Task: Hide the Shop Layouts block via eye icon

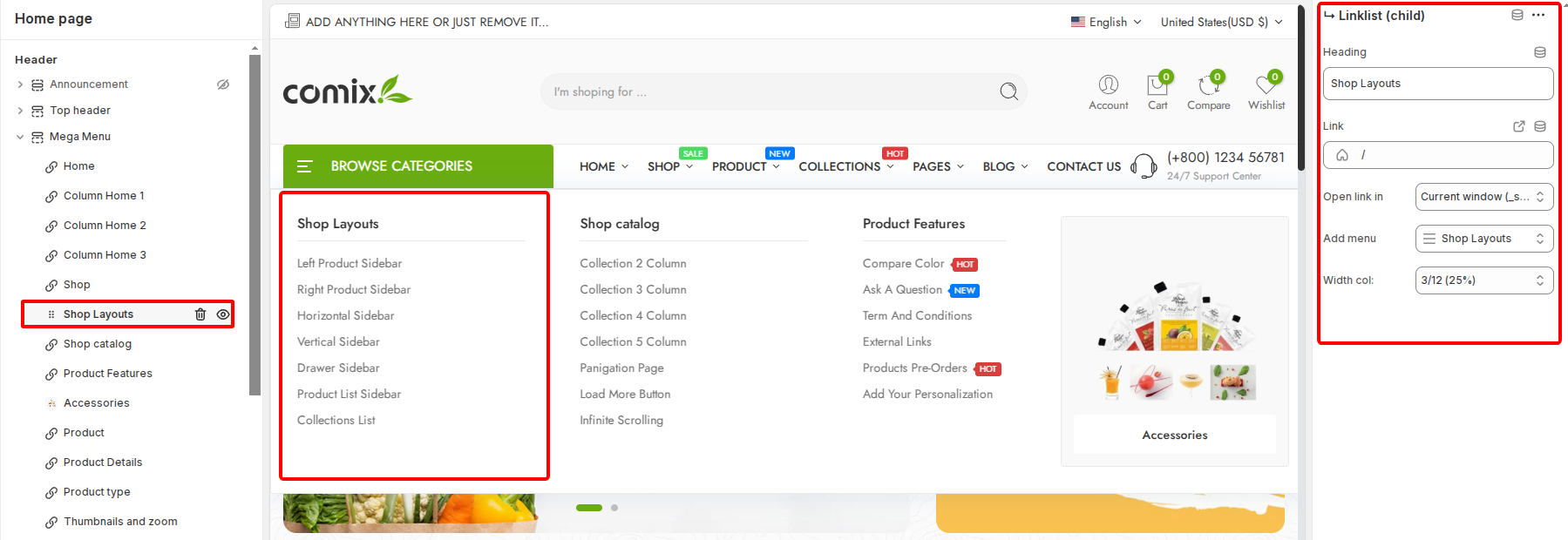Action: point(223,314)
